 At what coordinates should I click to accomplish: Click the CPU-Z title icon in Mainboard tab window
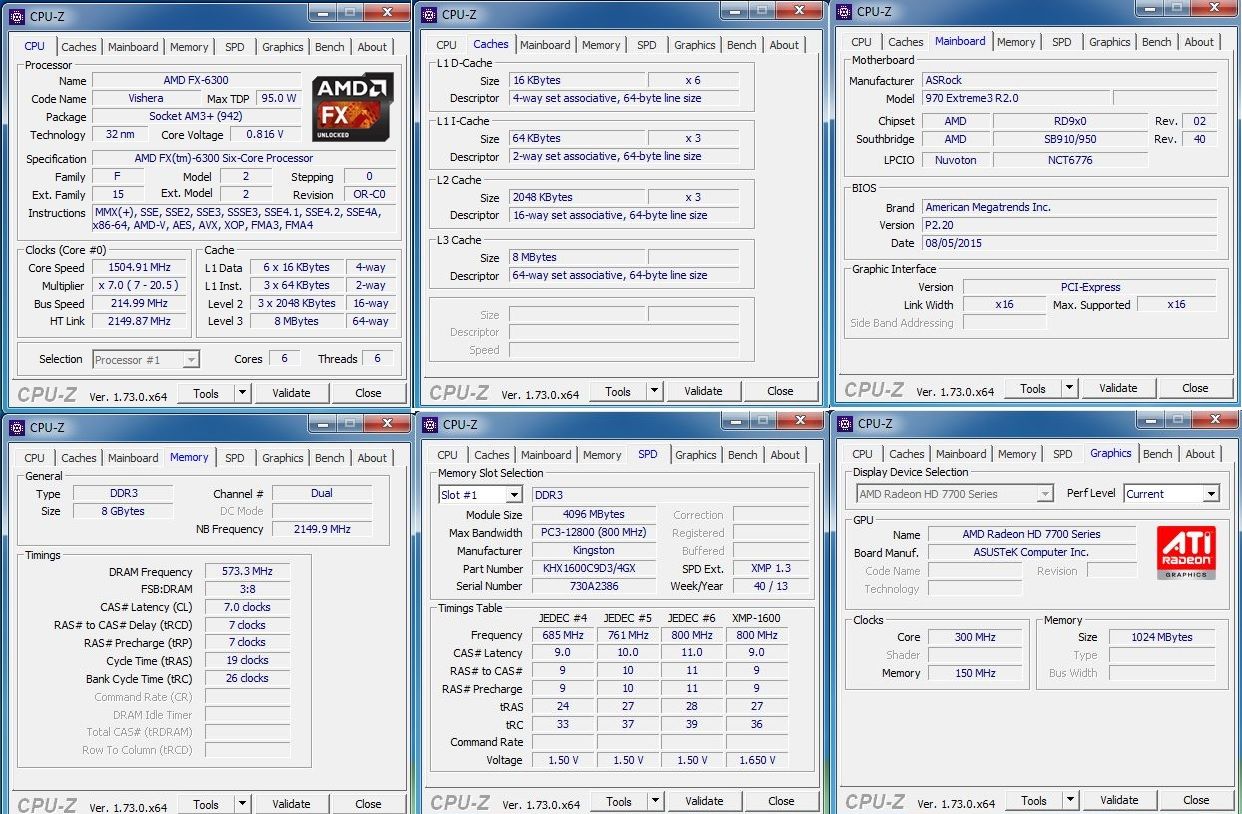pos(844,12)
